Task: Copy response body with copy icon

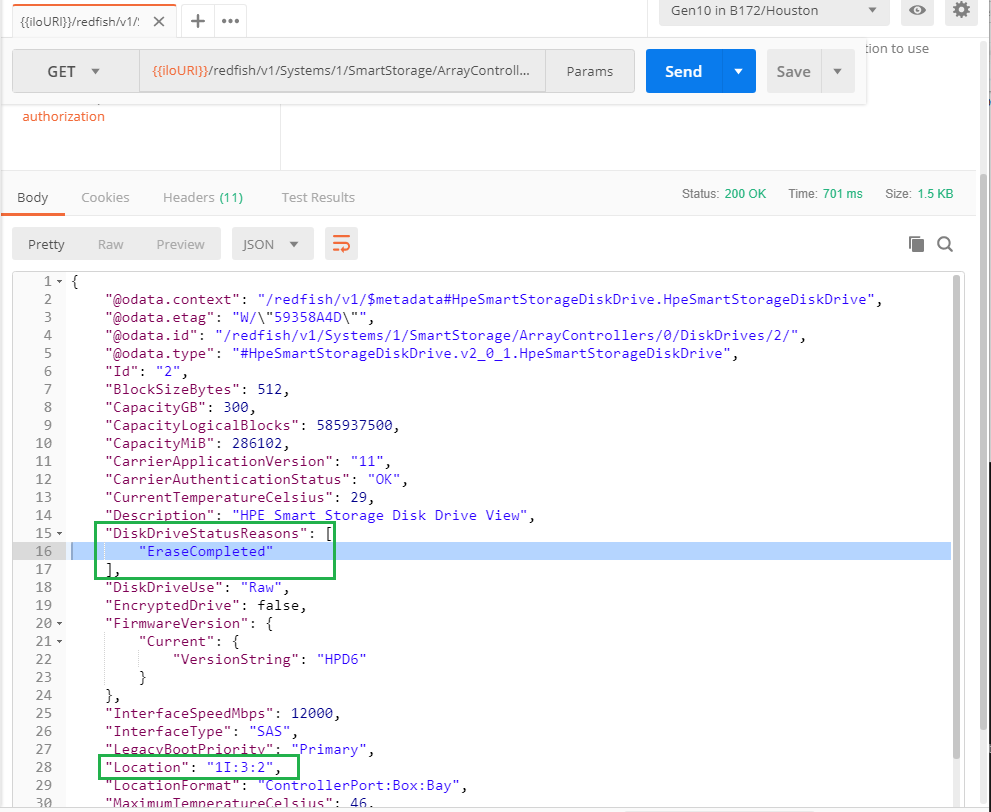Action: [916, 244]
